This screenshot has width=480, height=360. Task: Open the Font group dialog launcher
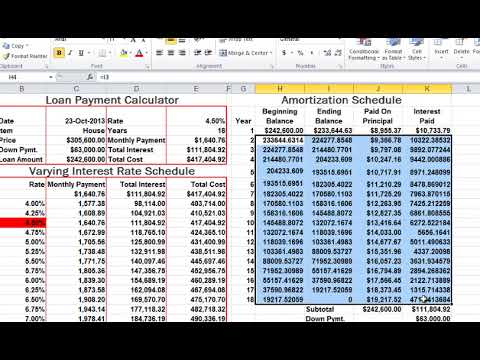coord(147,67)
